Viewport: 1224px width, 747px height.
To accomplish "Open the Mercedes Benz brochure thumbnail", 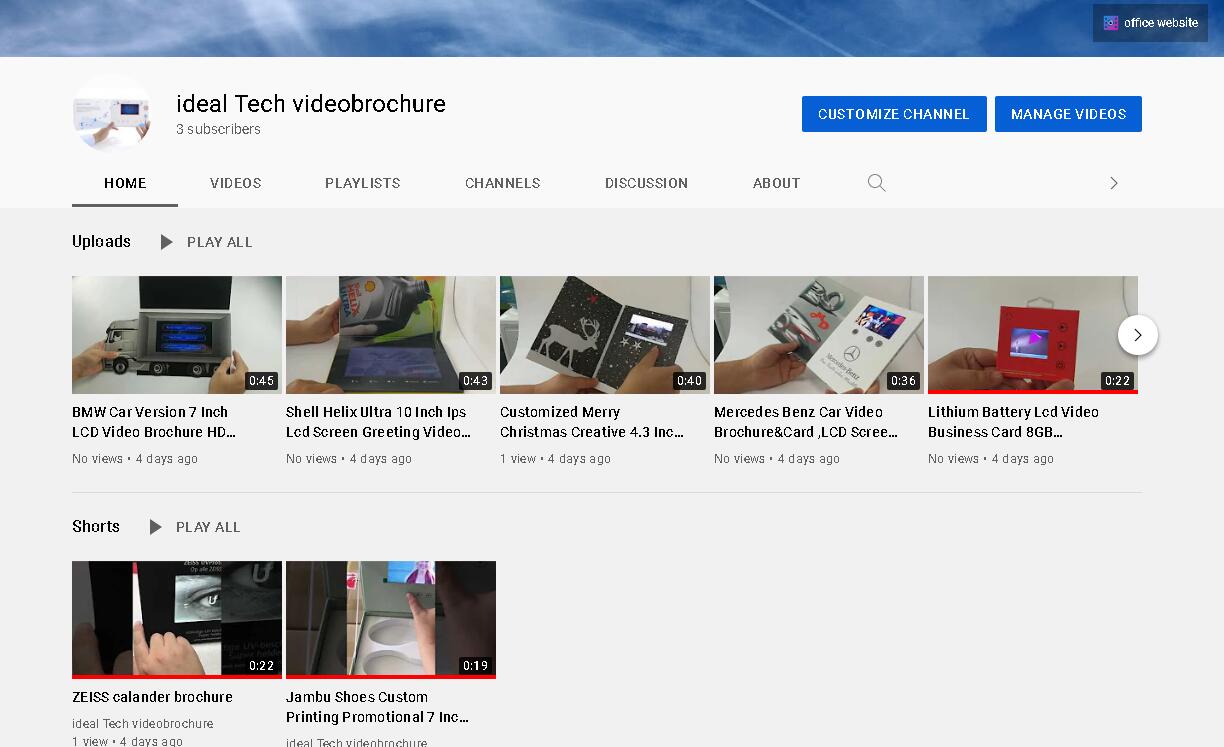I will coord(819,335).
